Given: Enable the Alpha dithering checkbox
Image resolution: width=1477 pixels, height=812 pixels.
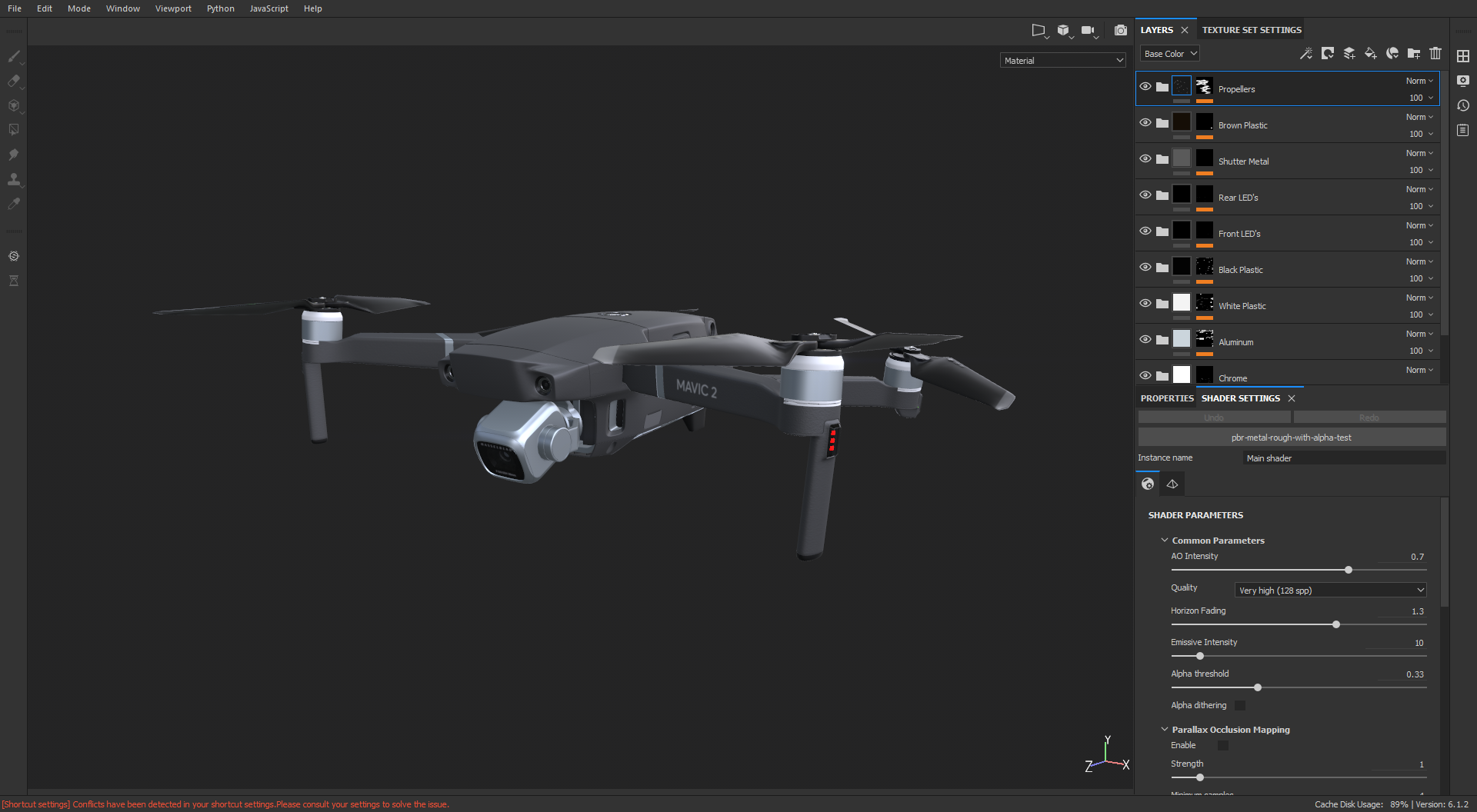Looking at the screenshot, I should 1240,705.
